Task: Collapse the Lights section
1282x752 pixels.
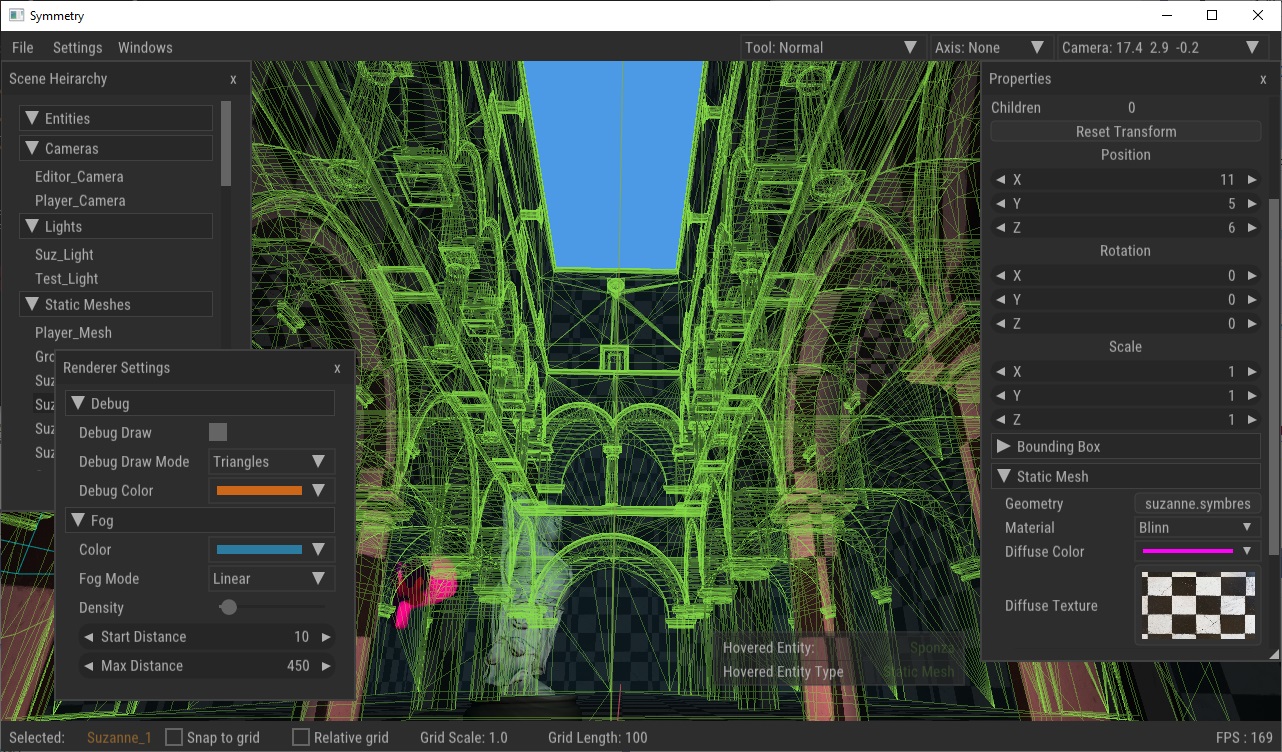Action: [x=116, y=226]
